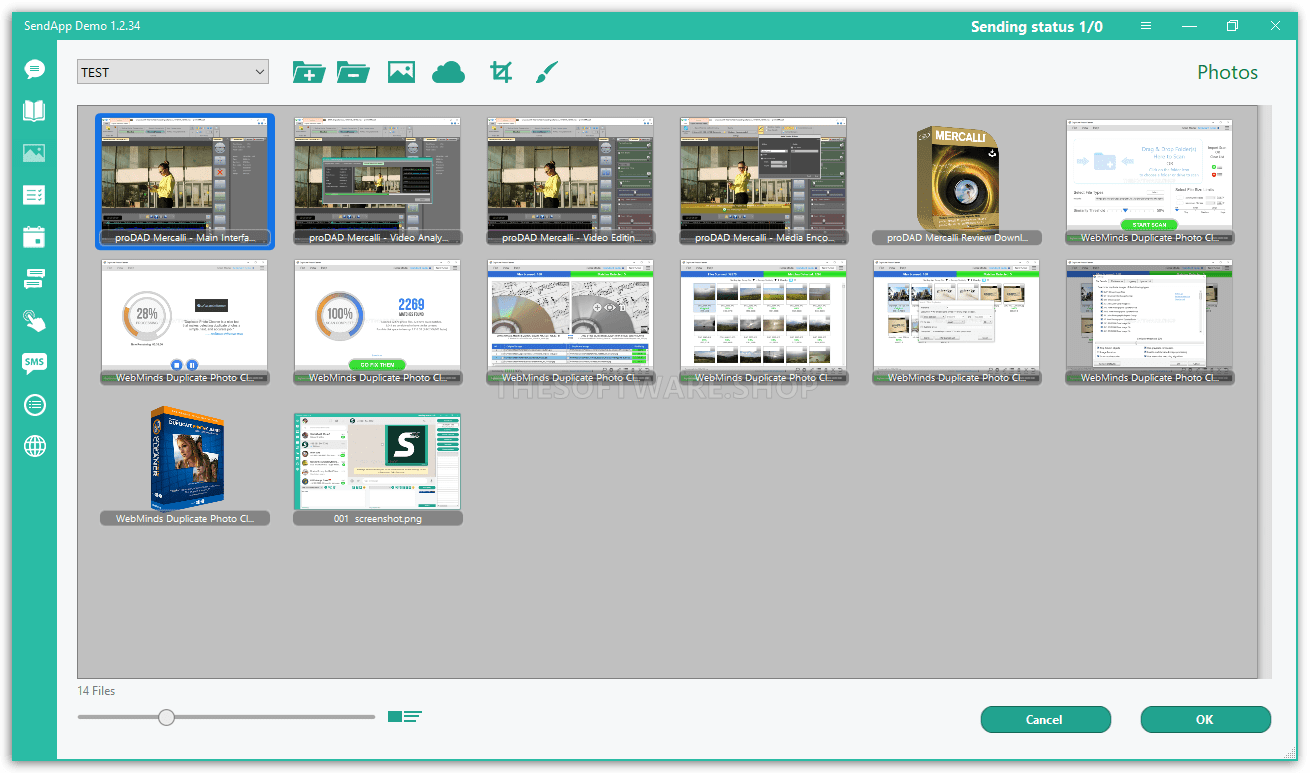Click the vertical scrollbar of the gallery
Image resolution: width=1310 pixels, height=773 pixels.
1265,392
